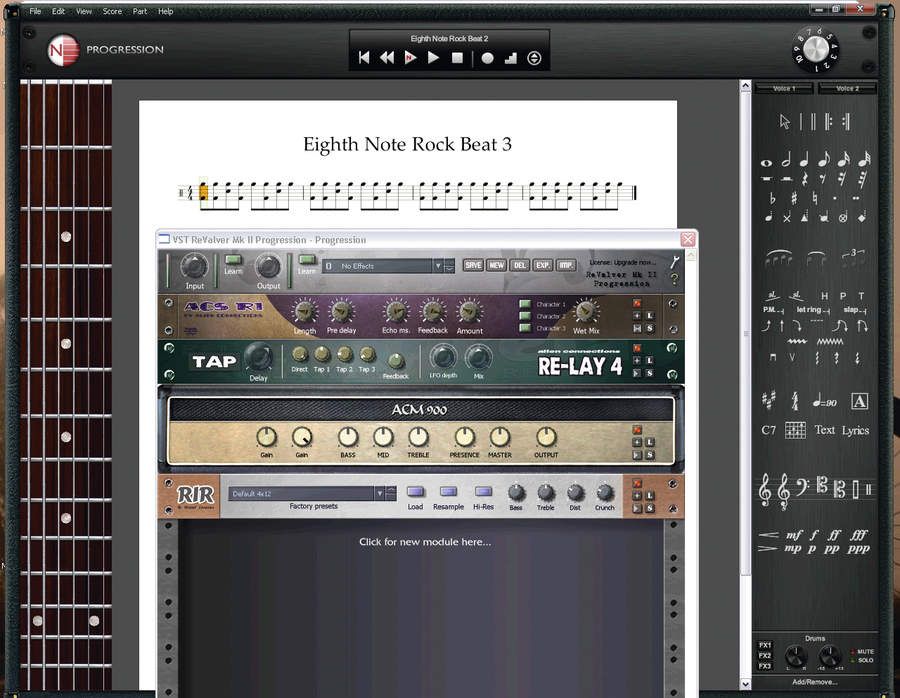900x698 pixels.
Task: Click the IMP. import button
Action: (x=566, y=265)
